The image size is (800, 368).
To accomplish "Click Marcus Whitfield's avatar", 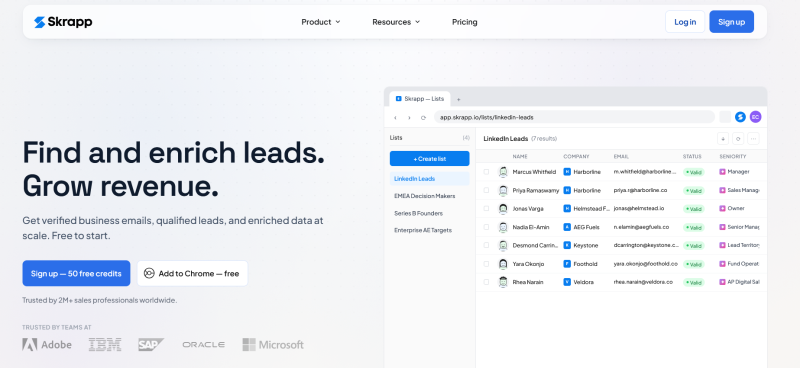I will click(x=503, y=172).
